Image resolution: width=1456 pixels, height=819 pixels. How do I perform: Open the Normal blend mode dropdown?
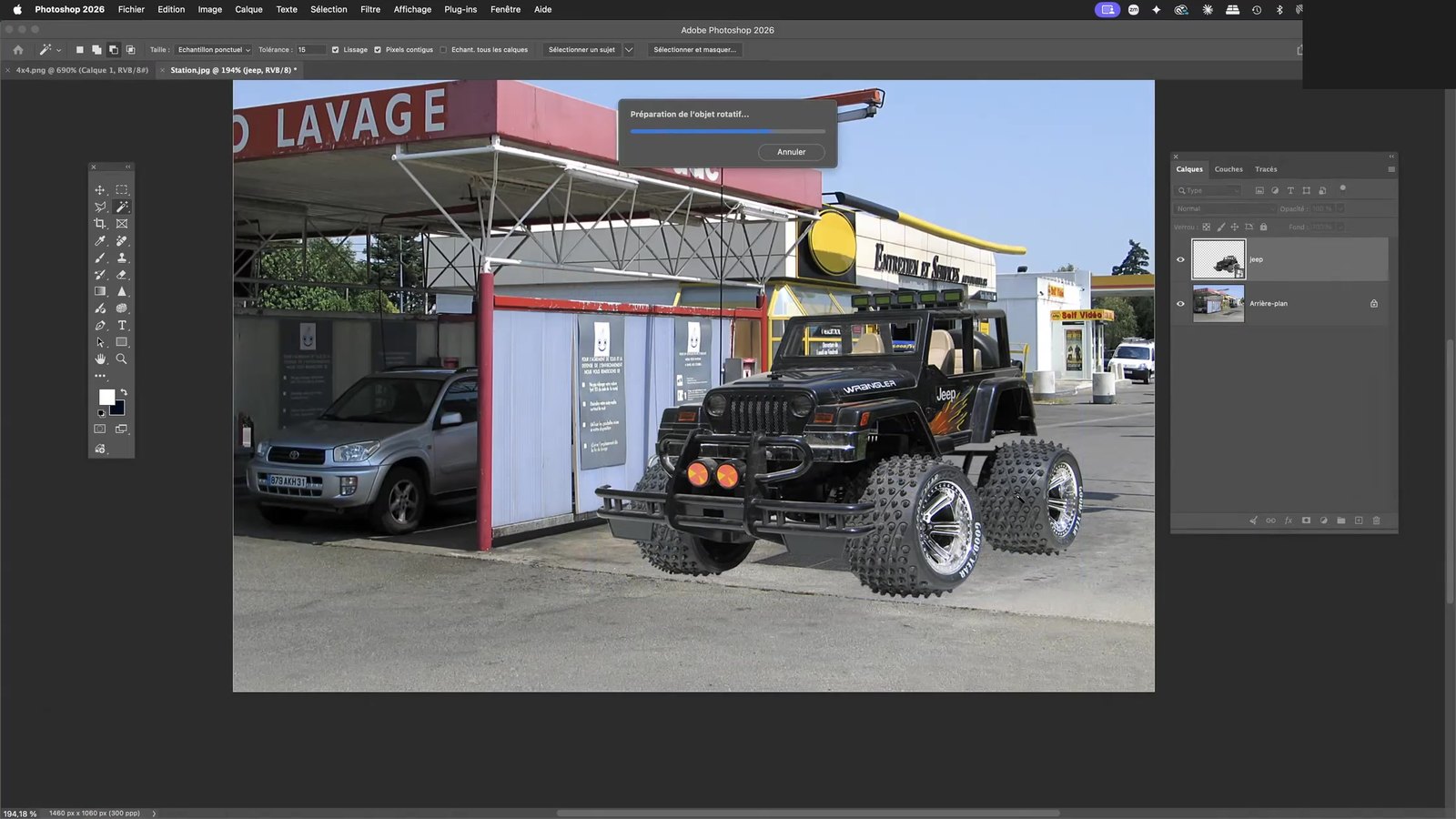click(x=1225, y=208)
